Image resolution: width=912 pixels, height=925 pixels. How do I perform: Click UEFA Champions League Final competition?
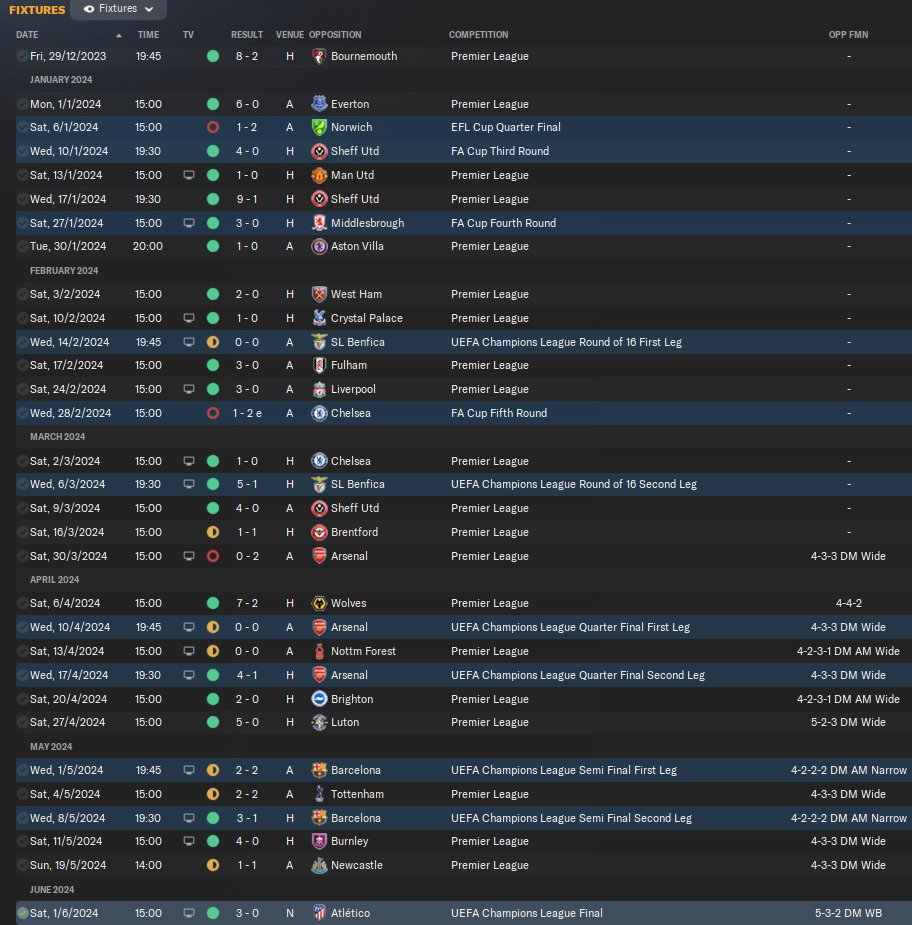(x=527, y=913)
